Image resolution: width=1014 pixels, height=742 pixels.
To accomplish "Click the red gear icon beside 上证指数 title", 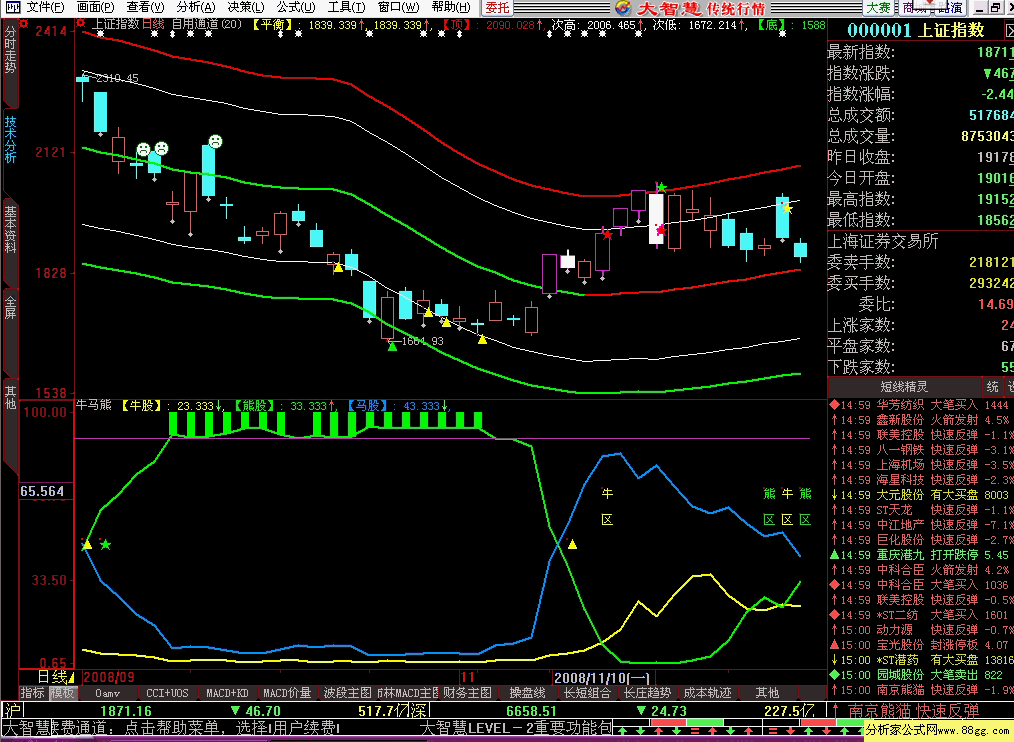I will (x=81, y=23).
